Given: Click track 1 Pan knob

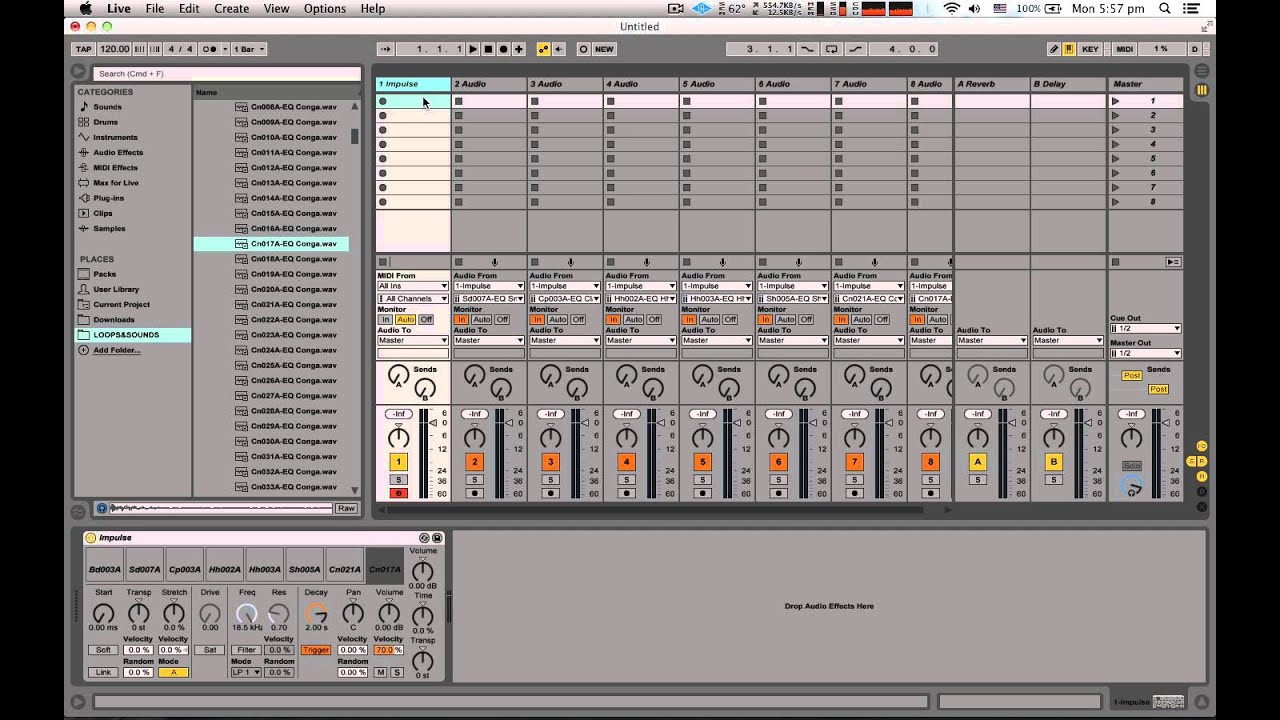Looking at the screenshot, I should (398, 437).
